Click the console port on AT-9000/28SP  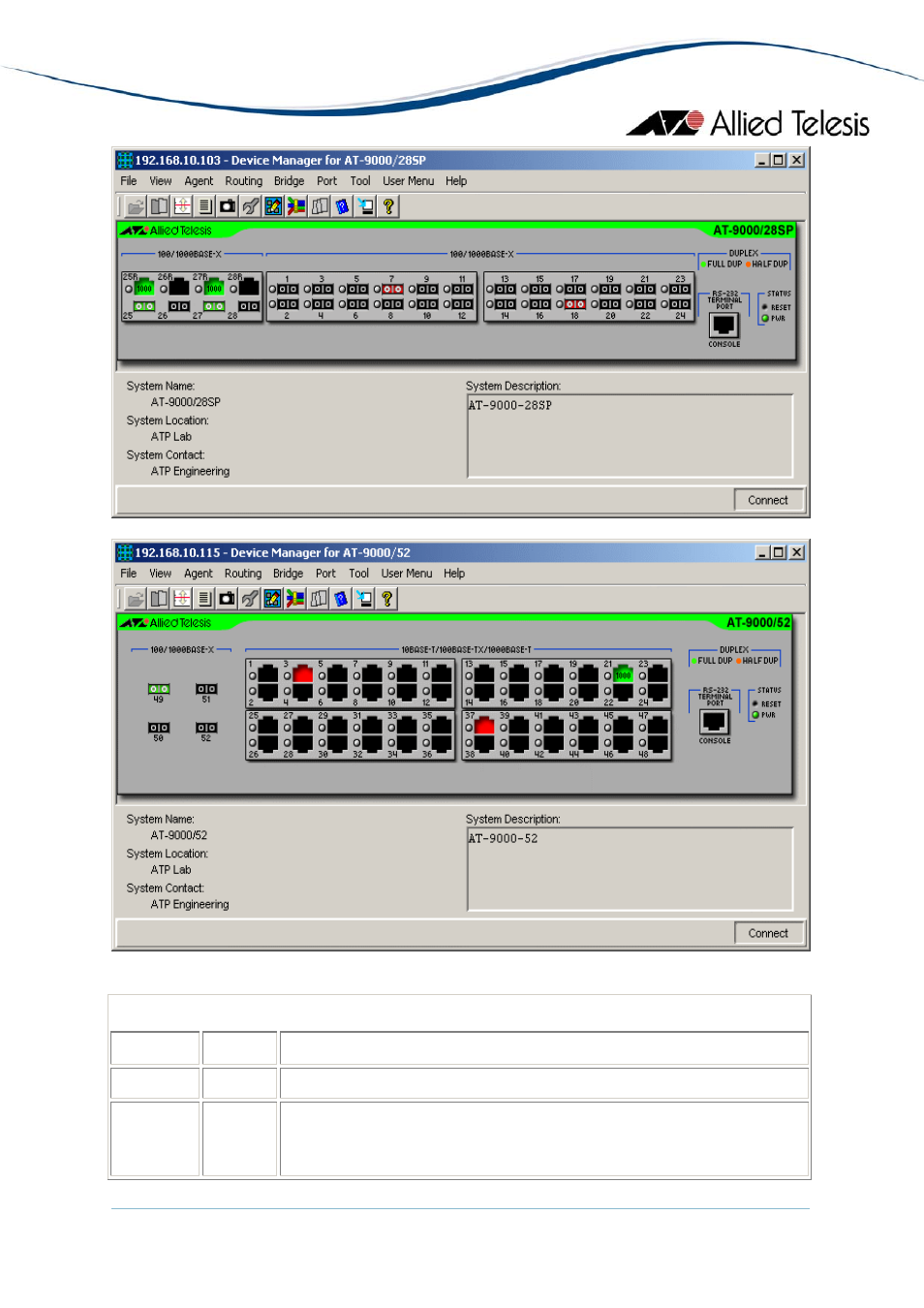click(724, 326)
